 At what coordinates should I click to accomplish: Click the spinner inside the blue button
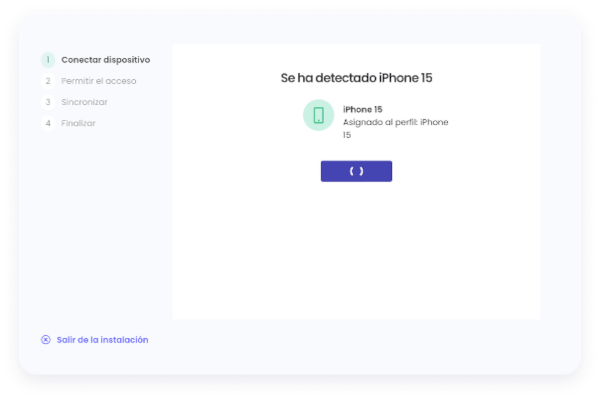pos(356,171)
